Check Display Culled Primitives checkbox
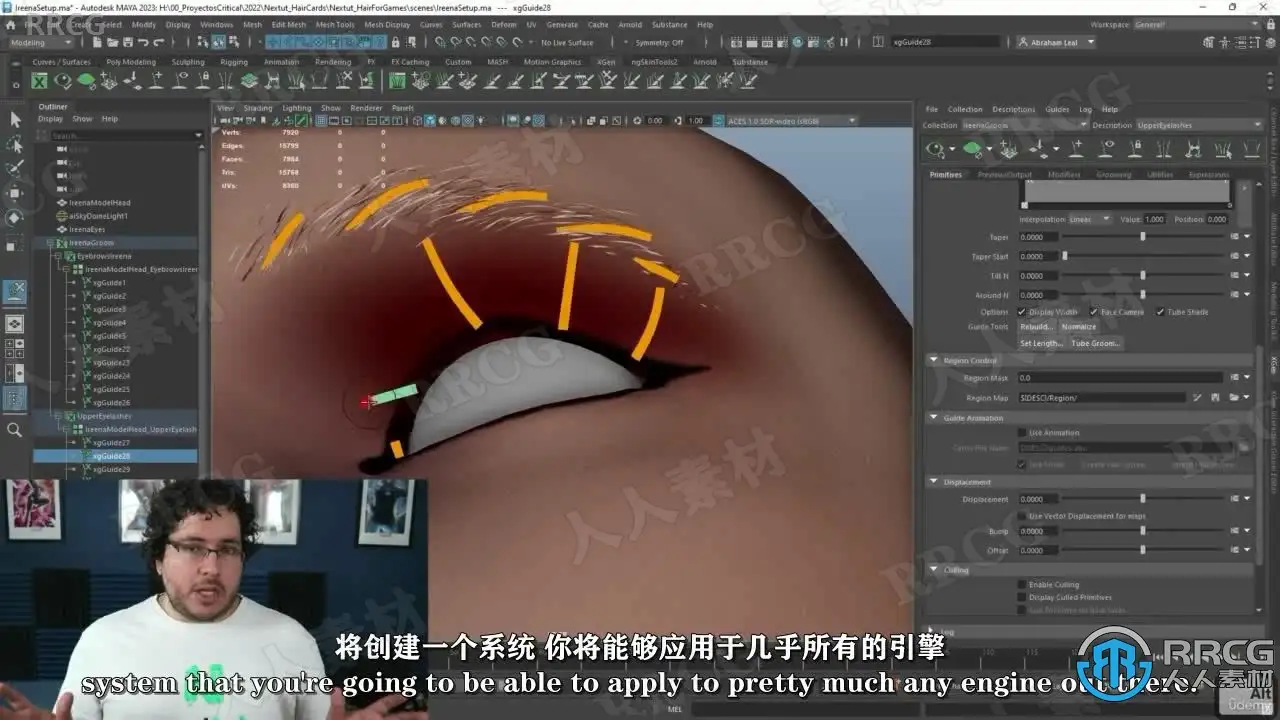This screenshot has width=1280, height=720. [1022, 597]
